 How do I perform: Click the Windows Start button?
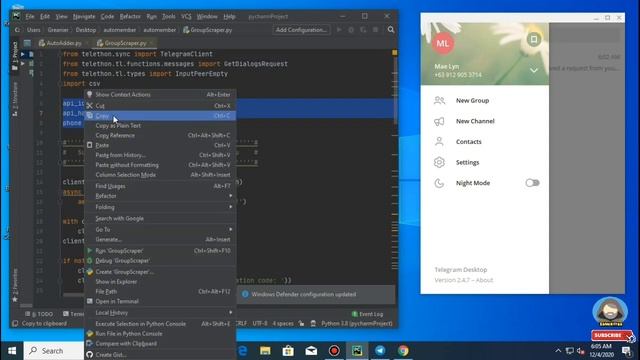[x=12, y=351]
